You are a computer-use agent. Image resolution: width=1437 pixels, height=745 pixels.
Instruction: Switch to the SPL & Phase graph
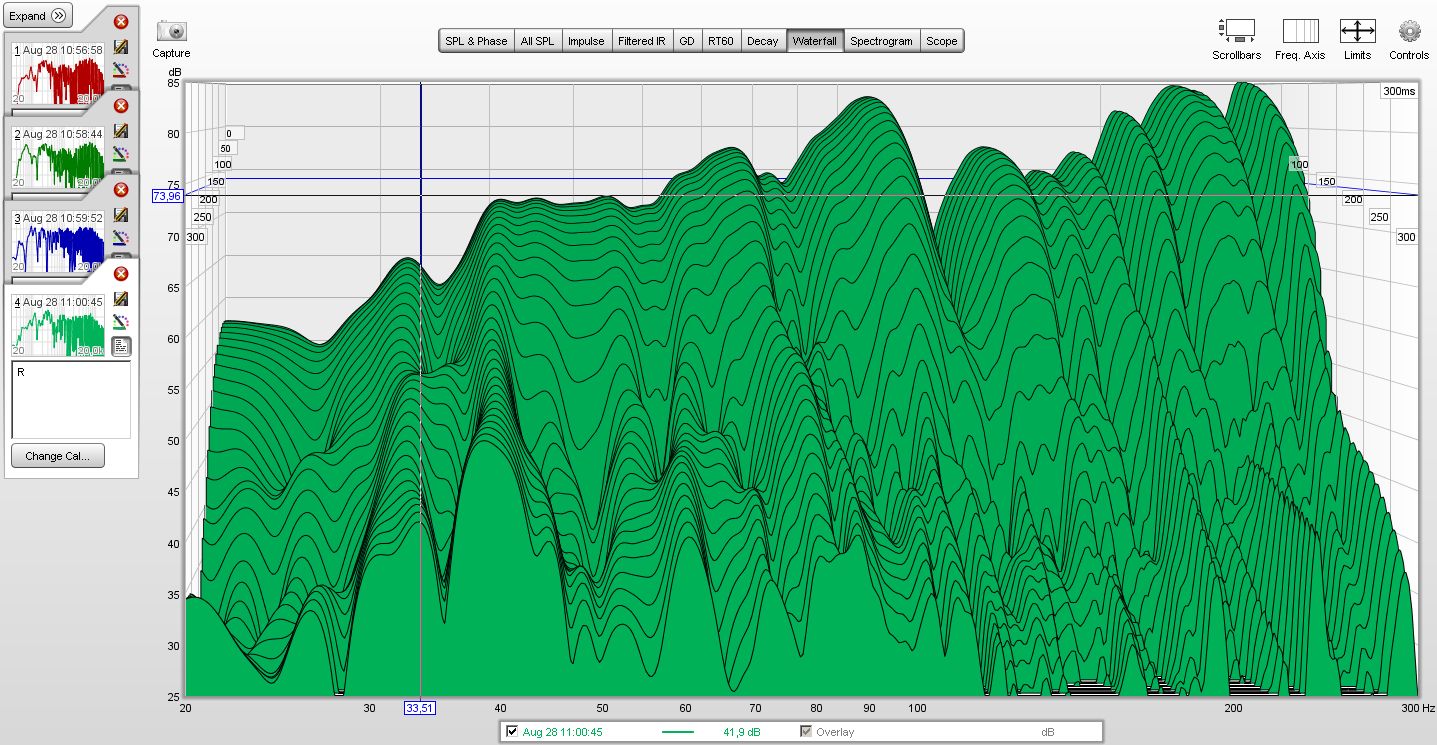coord(476,41)
